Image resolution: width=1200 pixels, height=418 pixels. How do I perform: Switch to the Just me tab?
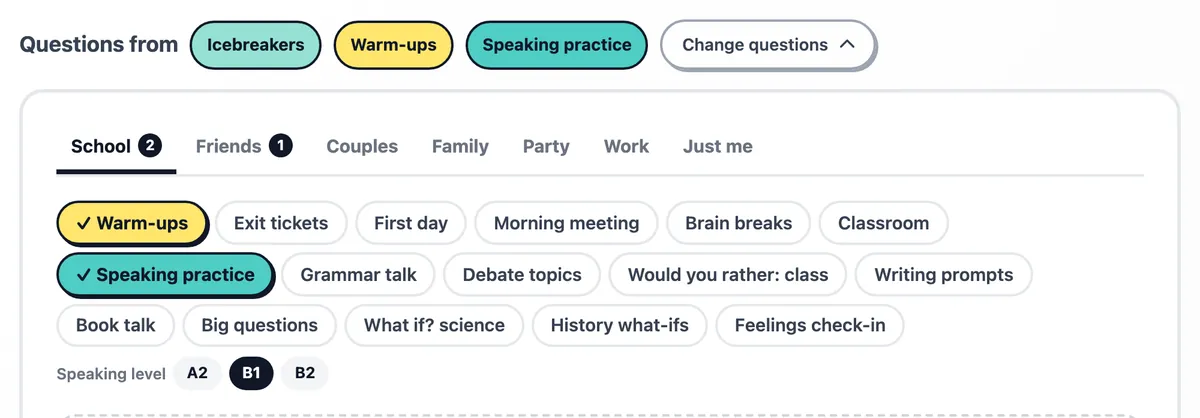[717, 146]
